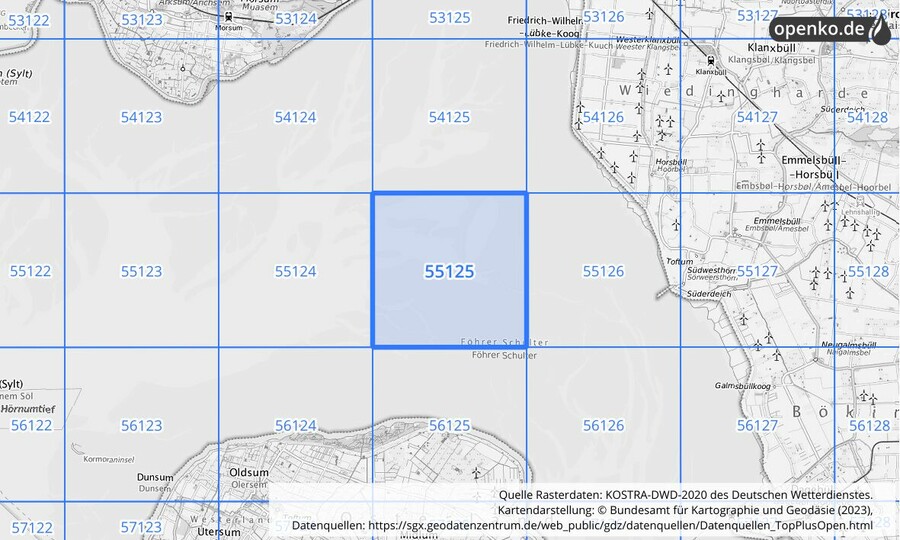This screenshot has width=900, height=540.
Task: Select grid cell labeled 53125
Action: [449, 18]
